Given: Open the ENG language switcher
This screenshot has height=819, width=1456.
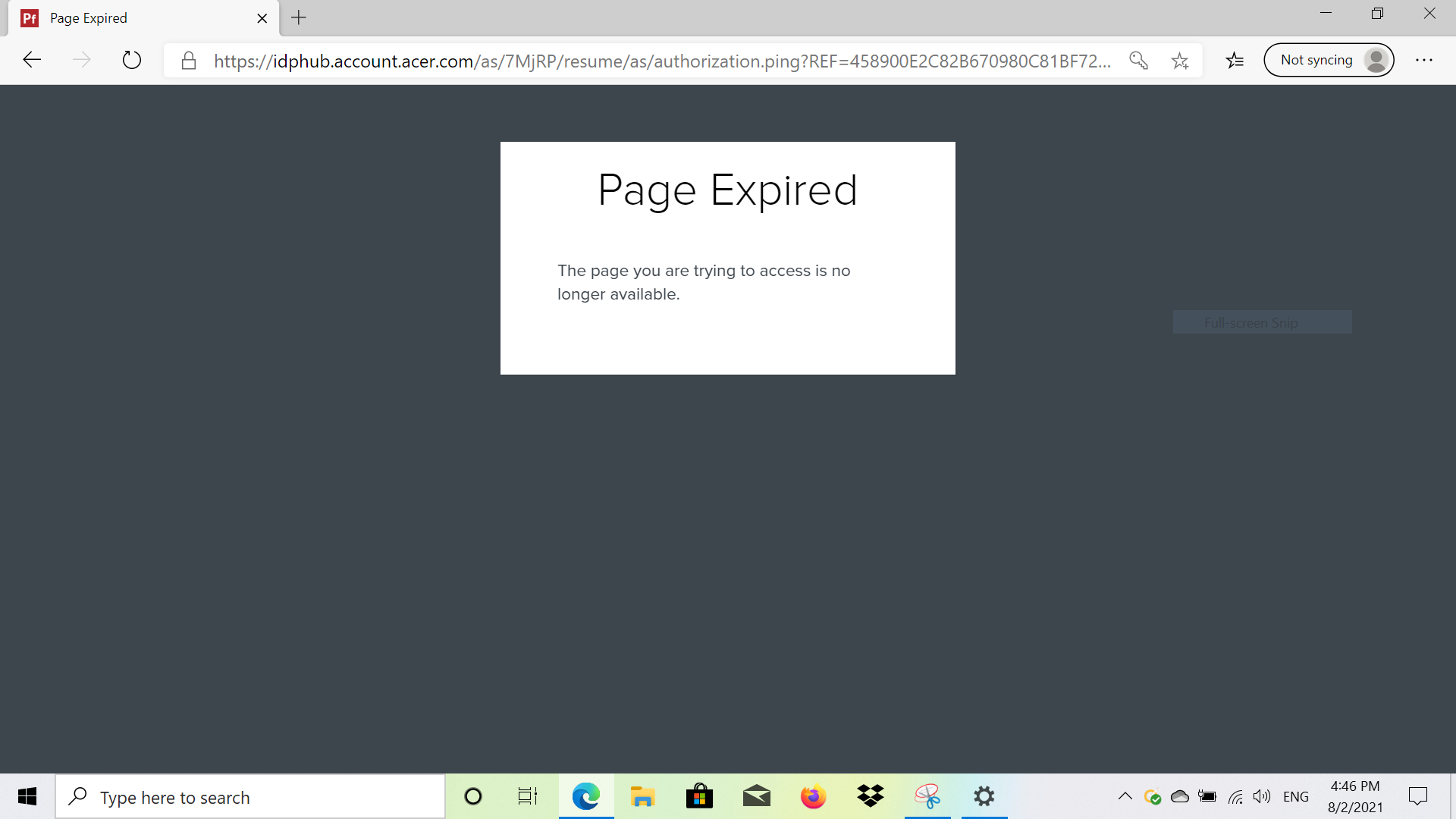Looking at the screenshot, I should tap(1296, 796).
